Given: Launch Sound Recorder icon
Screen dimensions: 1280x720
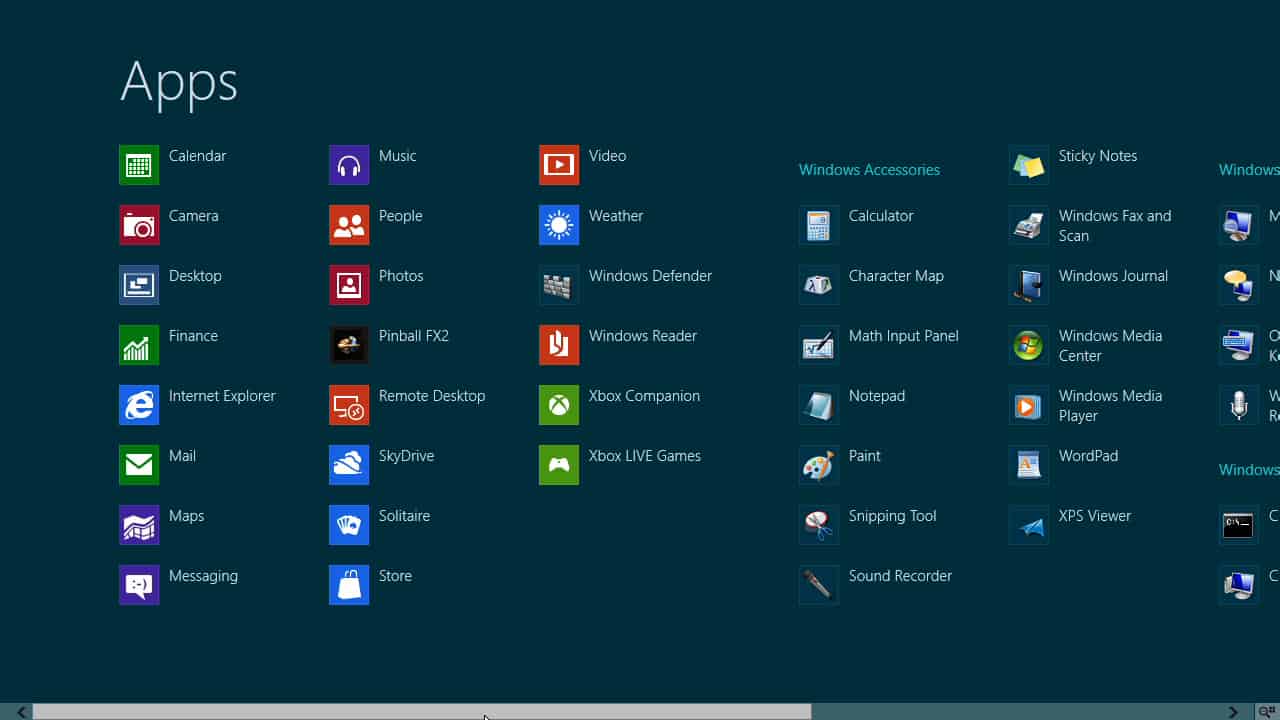Looking at the screenshot, I should coord(819,585).
